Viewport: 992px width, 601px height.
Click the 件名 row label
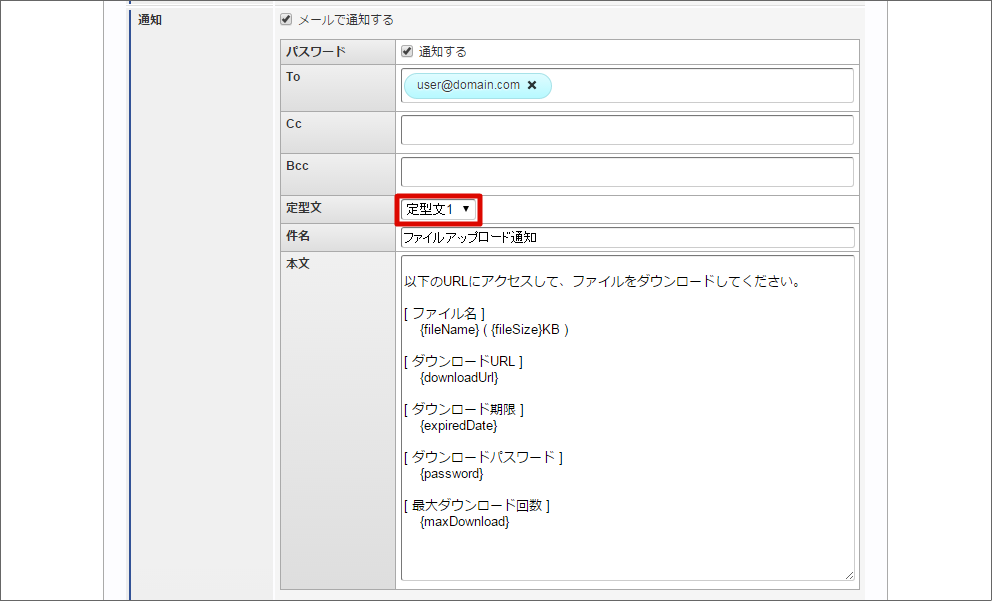click(x=298, y=236)
